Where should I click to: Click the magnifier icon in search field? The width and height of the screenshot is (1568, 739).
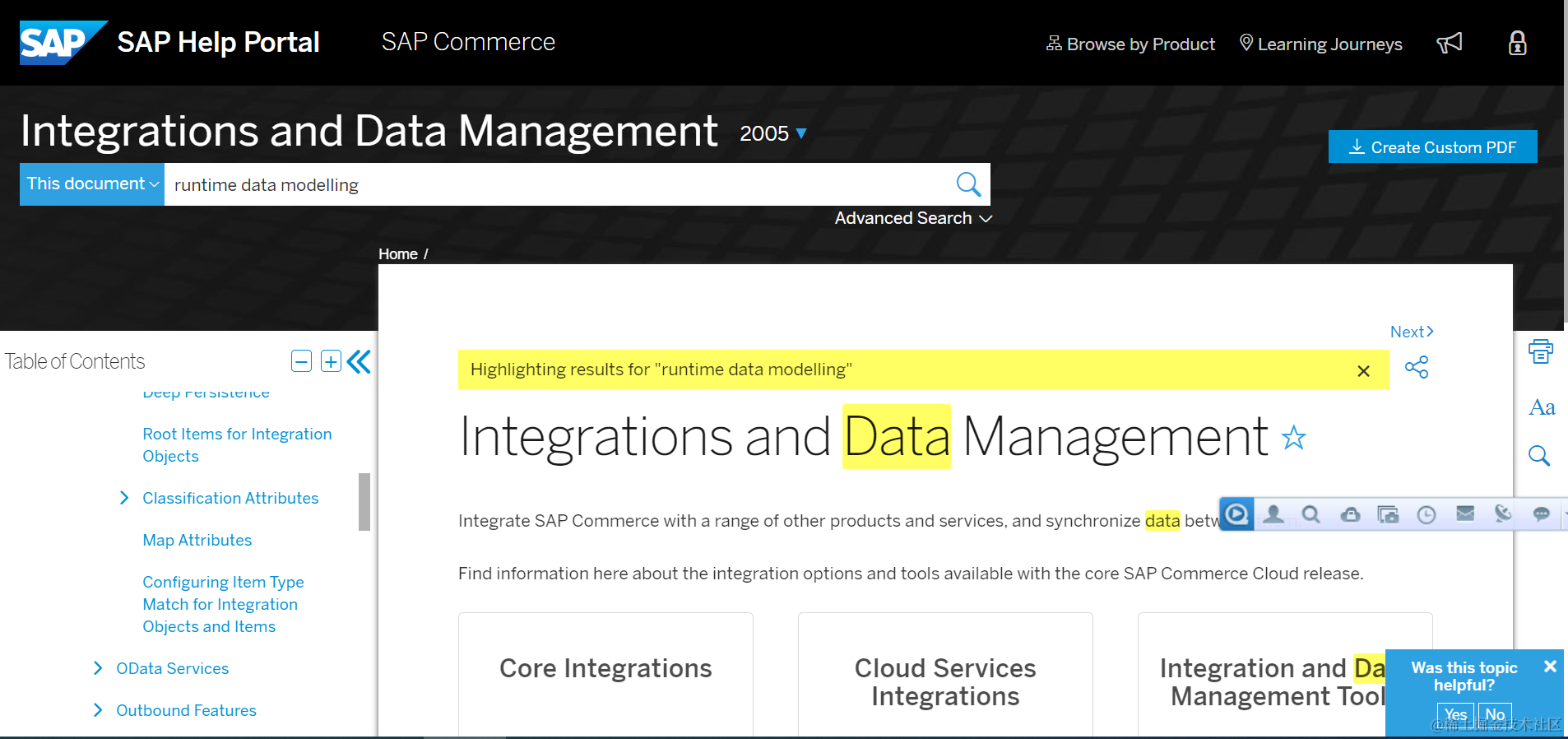pyautogui.click(x=968, y=184)
